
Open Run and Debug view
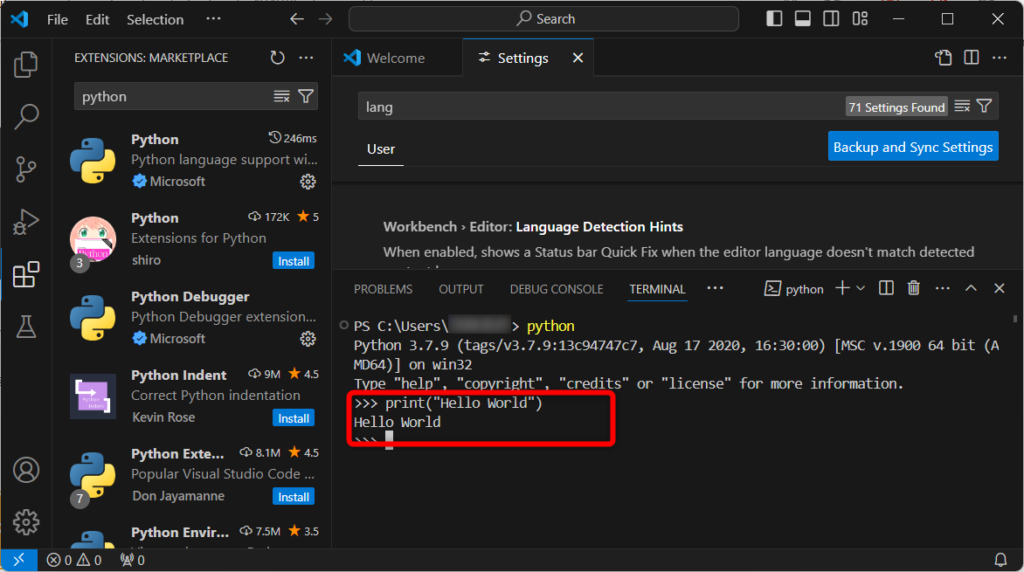pos(26,221)
